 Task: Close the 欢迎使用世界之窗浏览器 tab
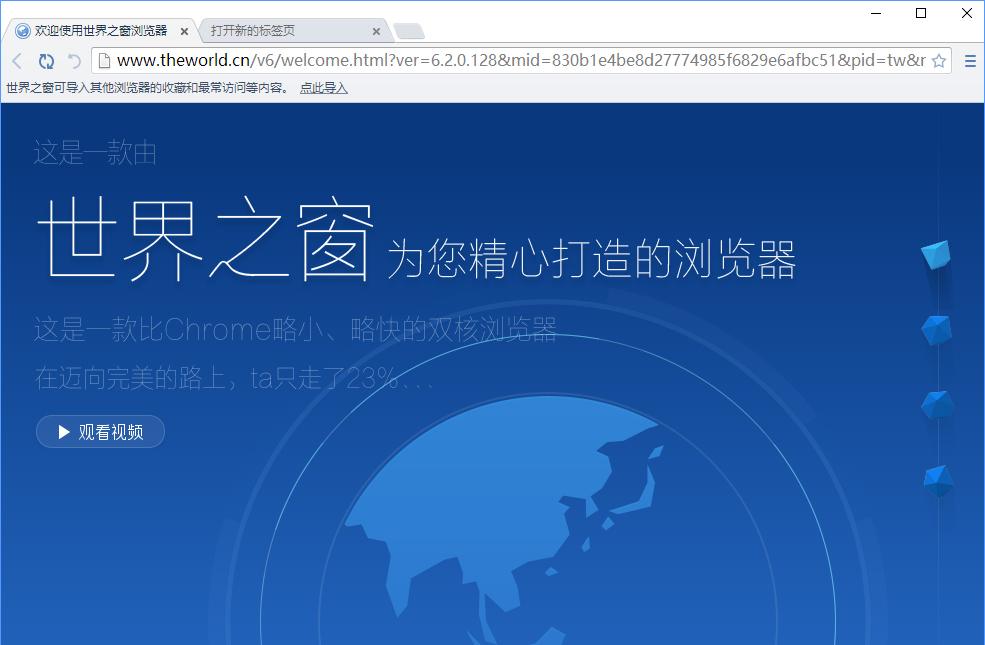[185, 31]
